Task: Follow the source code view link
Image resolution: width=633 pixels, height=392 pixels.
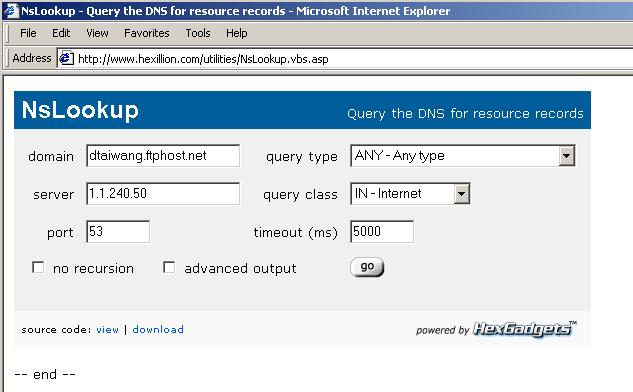Action: click(107, 329)
